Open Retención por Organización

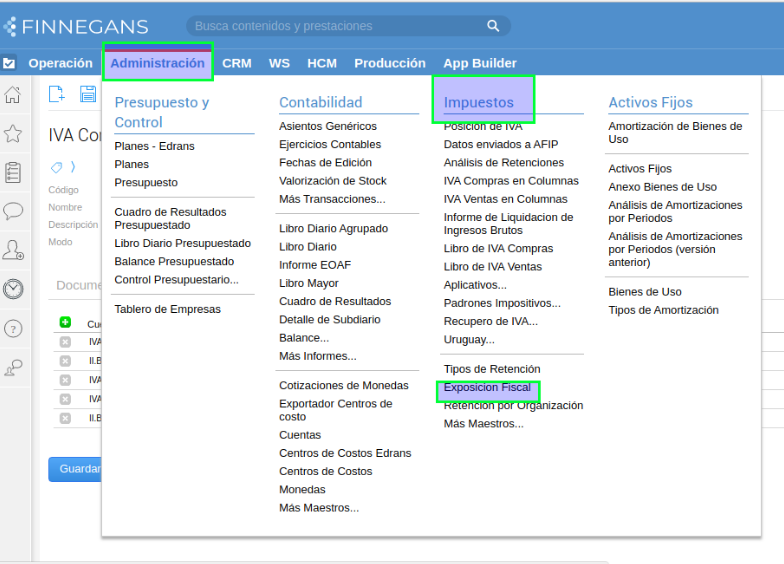(513, 406)
